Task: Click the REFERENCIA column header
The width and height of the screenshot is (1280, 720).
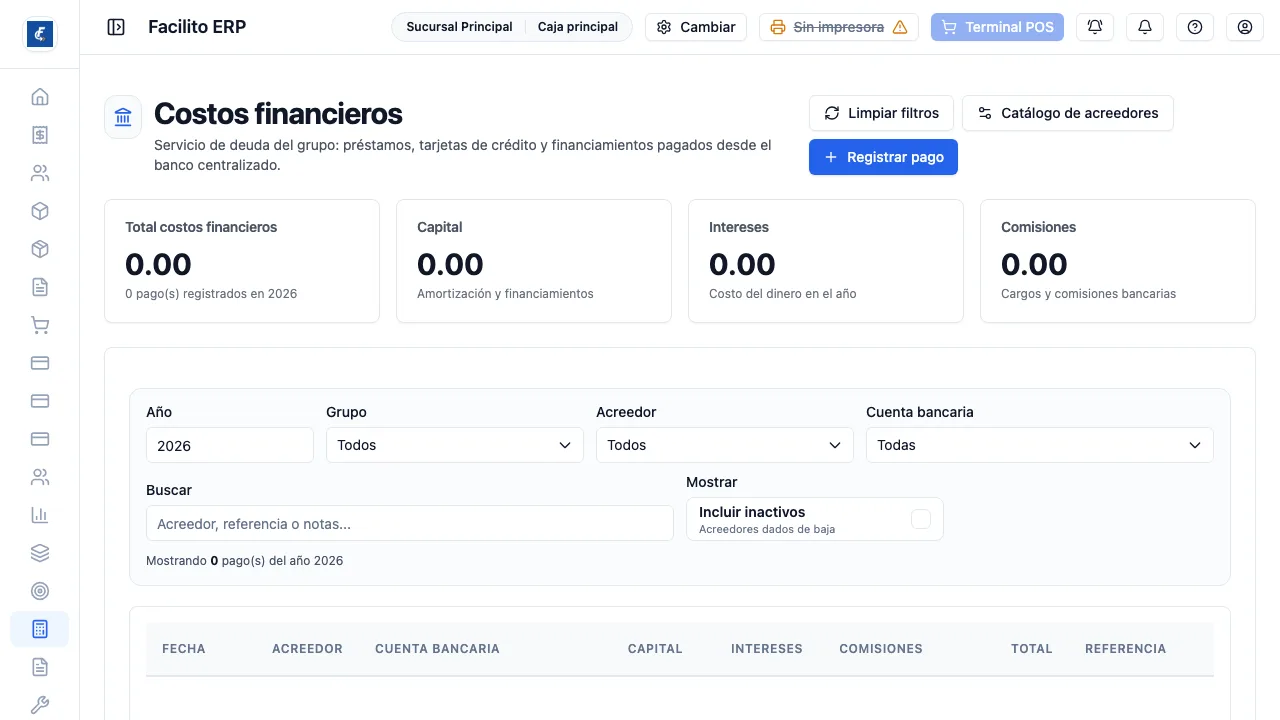Action: pyautogui.click(x=1126, y=649)
